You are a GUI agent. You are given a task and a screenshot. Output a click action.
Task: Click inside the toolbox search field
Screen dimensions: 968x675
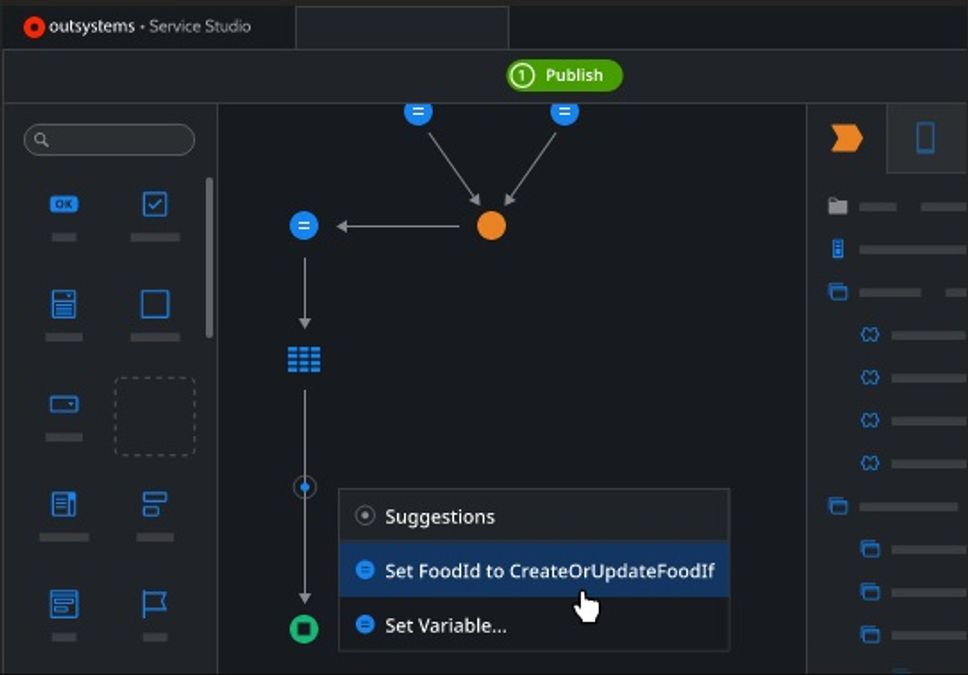click(109, 140)
